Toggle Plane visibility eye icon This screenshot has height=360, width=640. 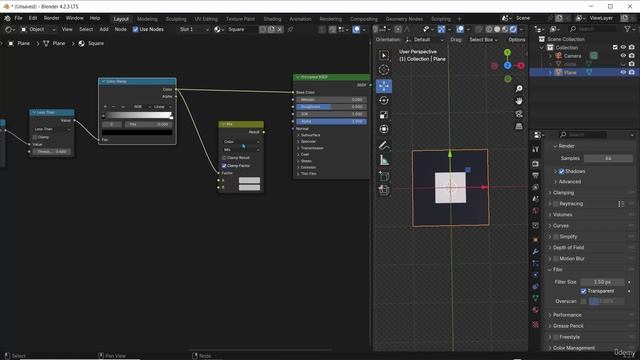coord(623,72)
